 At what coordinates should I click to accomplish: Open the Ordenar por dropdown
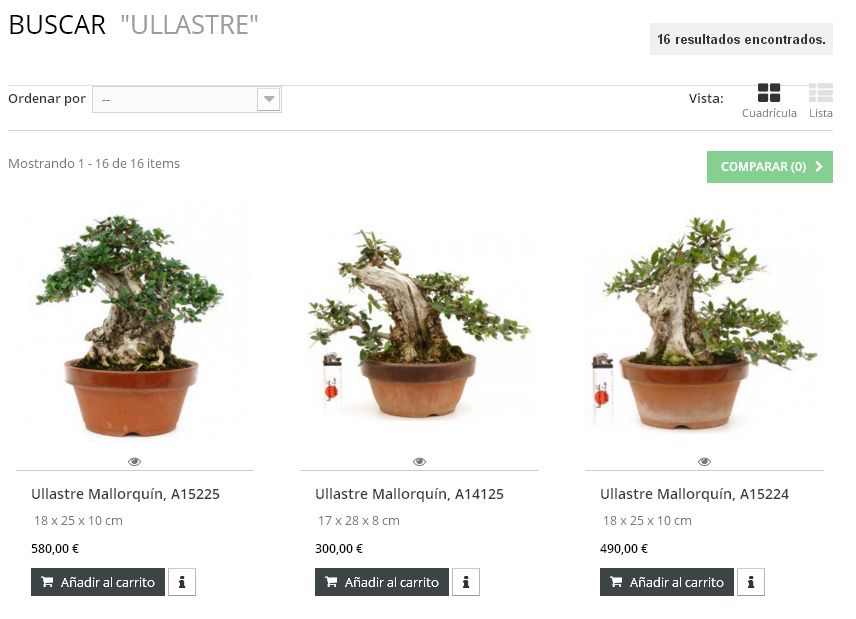click(187, 99)
